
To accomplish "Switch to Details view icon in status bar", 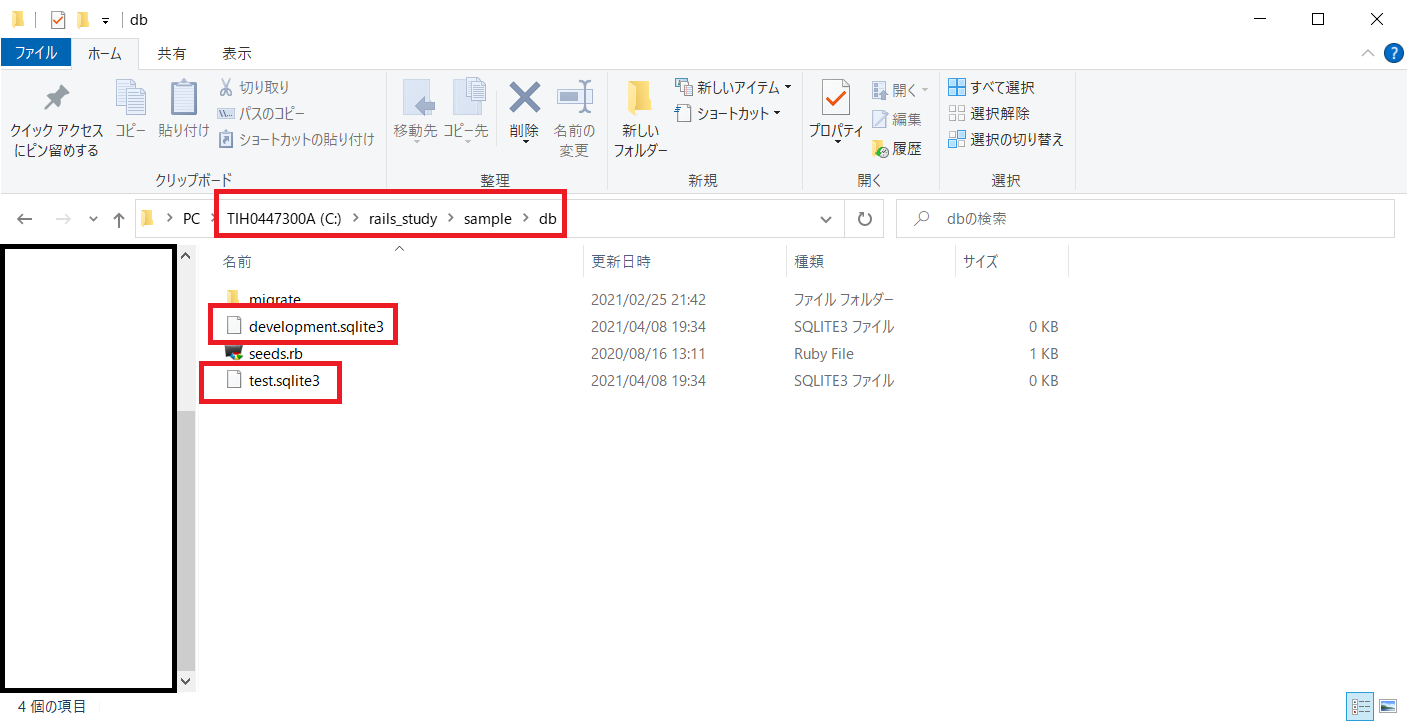I will (1361, 707).
